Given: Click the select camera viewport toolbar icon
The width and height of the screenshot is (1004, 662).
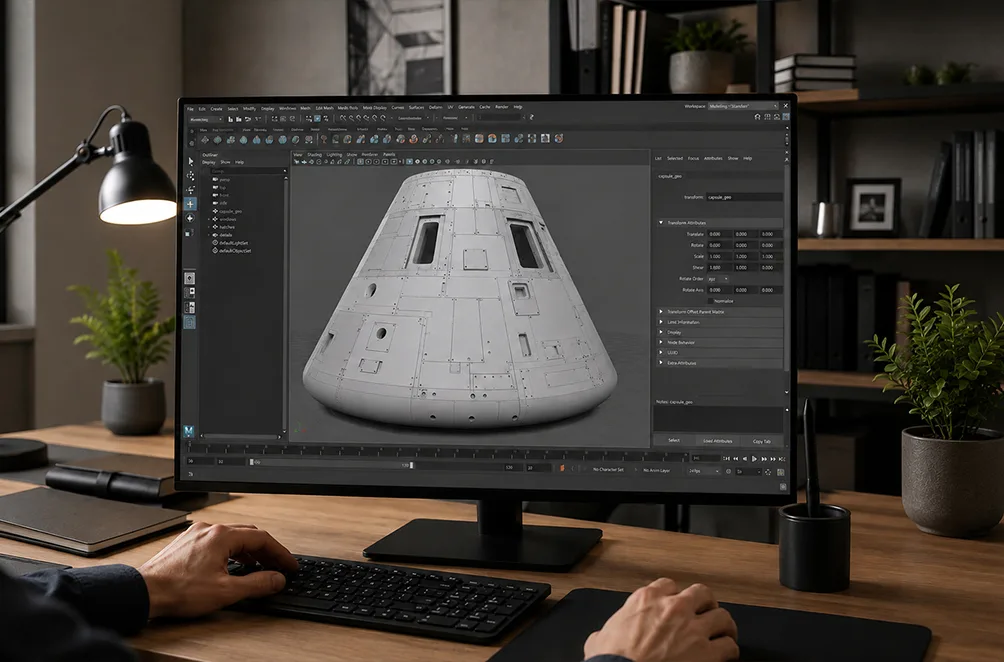Looking at the screenshot, I should (x=296, y=162).
